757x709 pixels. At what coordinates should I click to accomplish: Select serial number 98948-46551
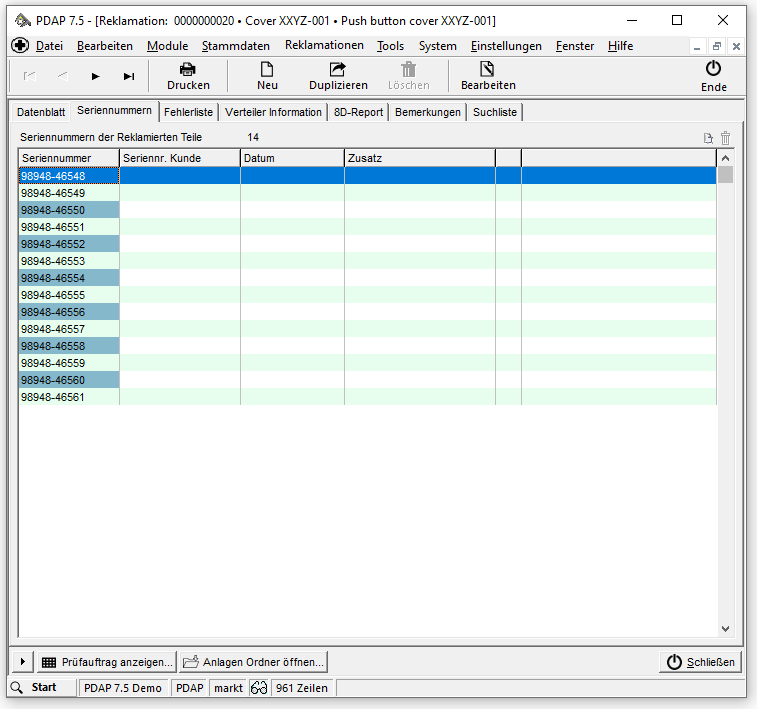[69, 227]
